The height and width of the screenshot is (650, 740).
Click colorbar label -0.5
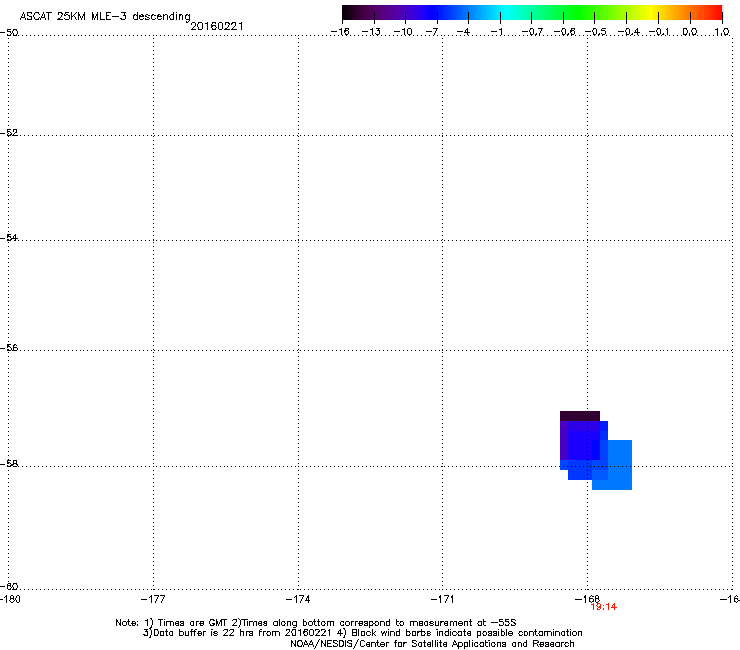click(596, 32)
